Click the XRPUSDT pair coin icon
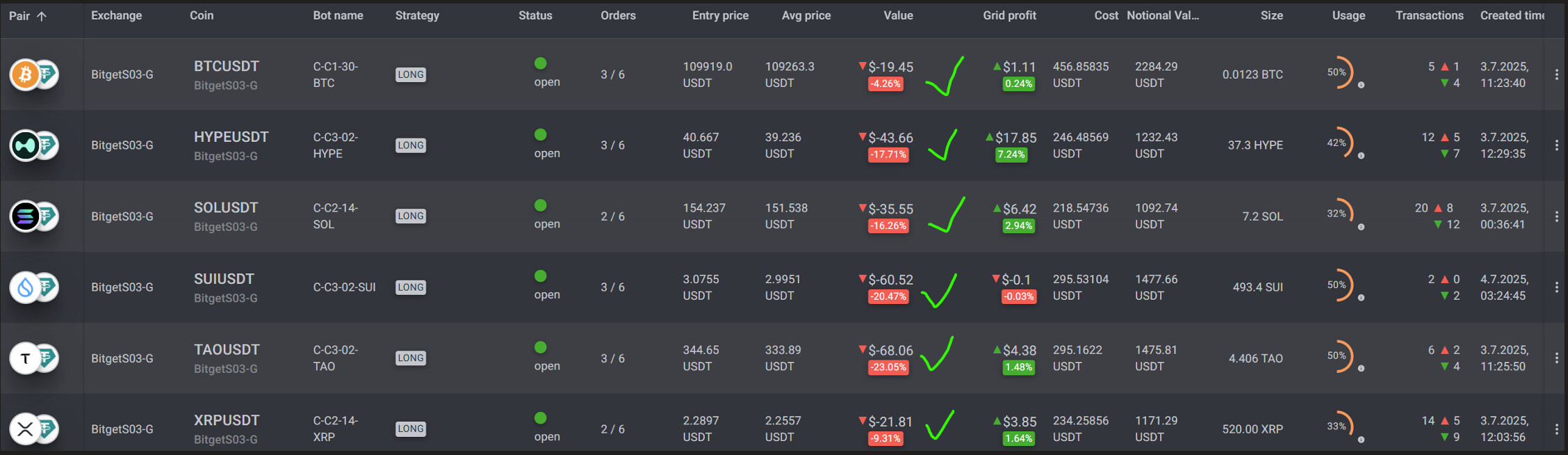The height and width of the screenshot is (455, 1568). [26, 429]
